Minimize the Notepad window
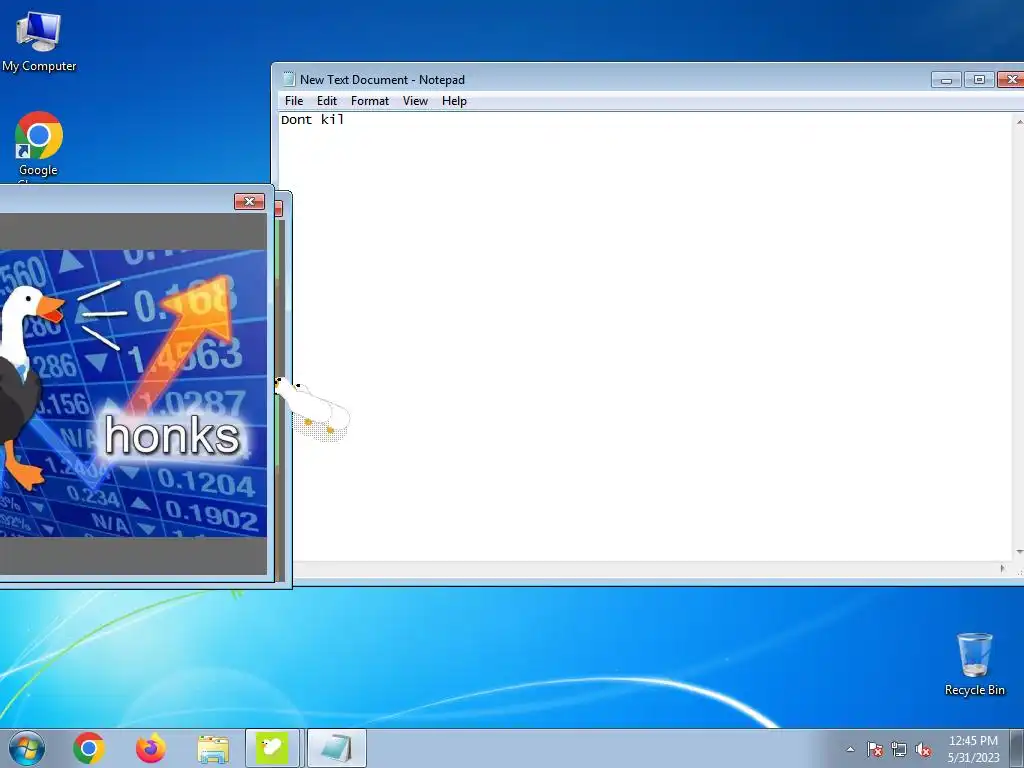Viewport: 1024px width, 768px height. click(x=946, y=80)
